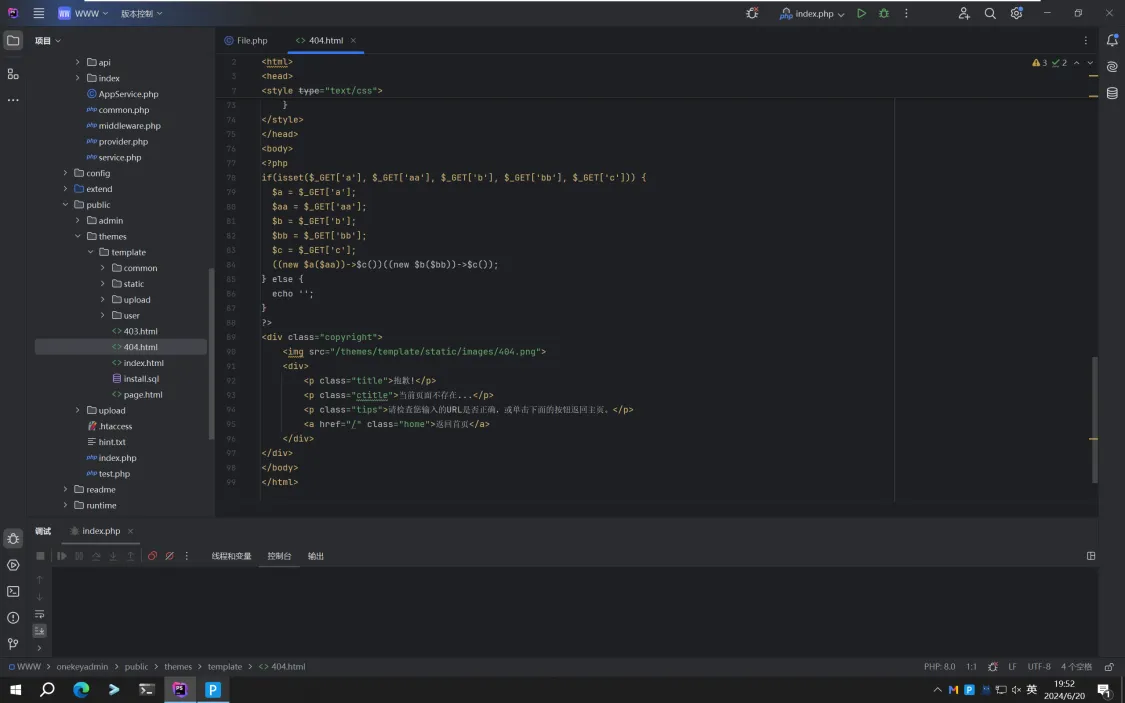The width and height of the screenshot is (1125, 703).
Task: Open the AI Assistant spiral icon
Action: tap(1112, 67)
